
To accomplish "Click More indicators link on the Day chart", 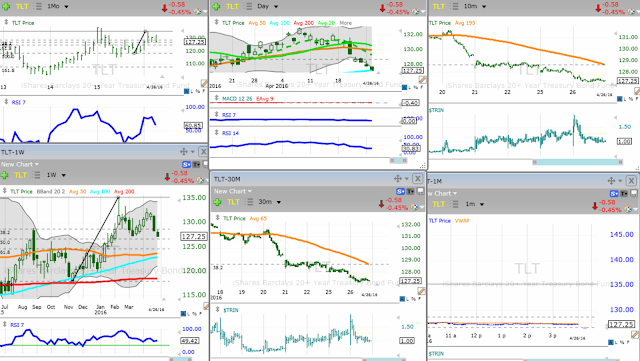I will click(x=346, y=23).
